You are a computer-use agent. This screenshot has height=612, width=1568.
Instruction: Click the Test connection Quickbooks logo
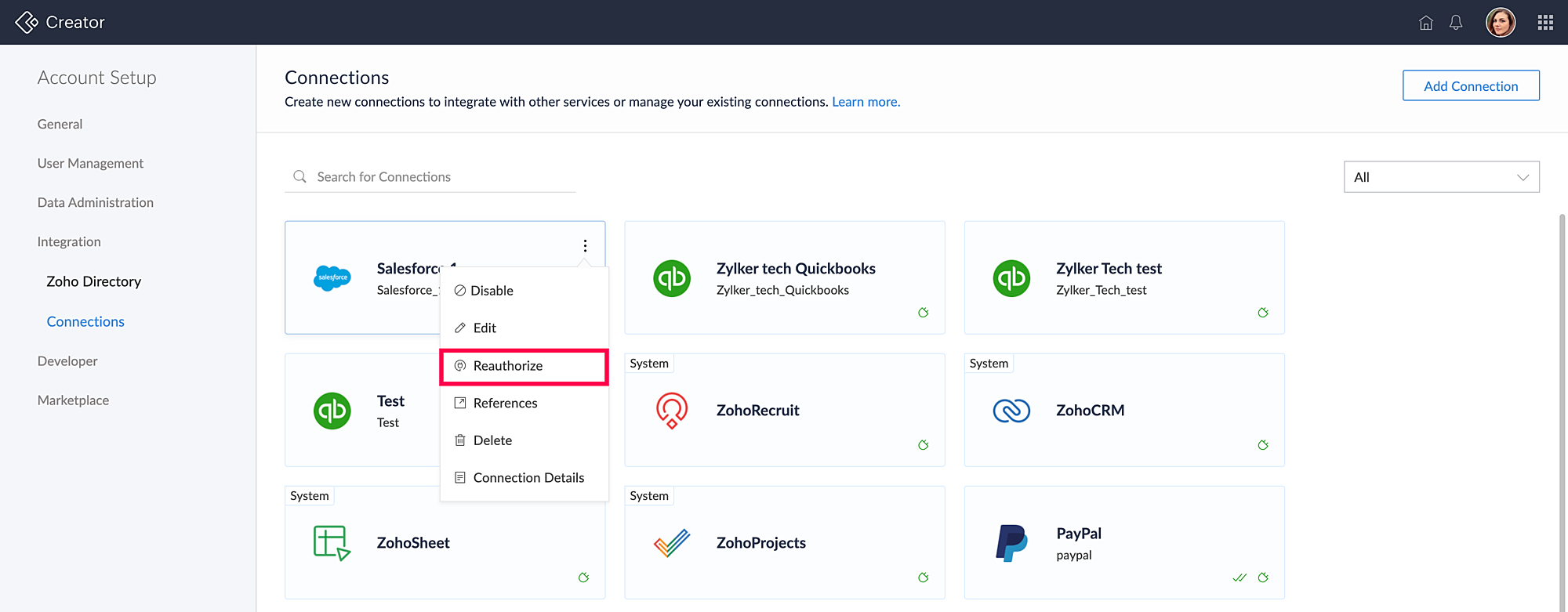332,411
